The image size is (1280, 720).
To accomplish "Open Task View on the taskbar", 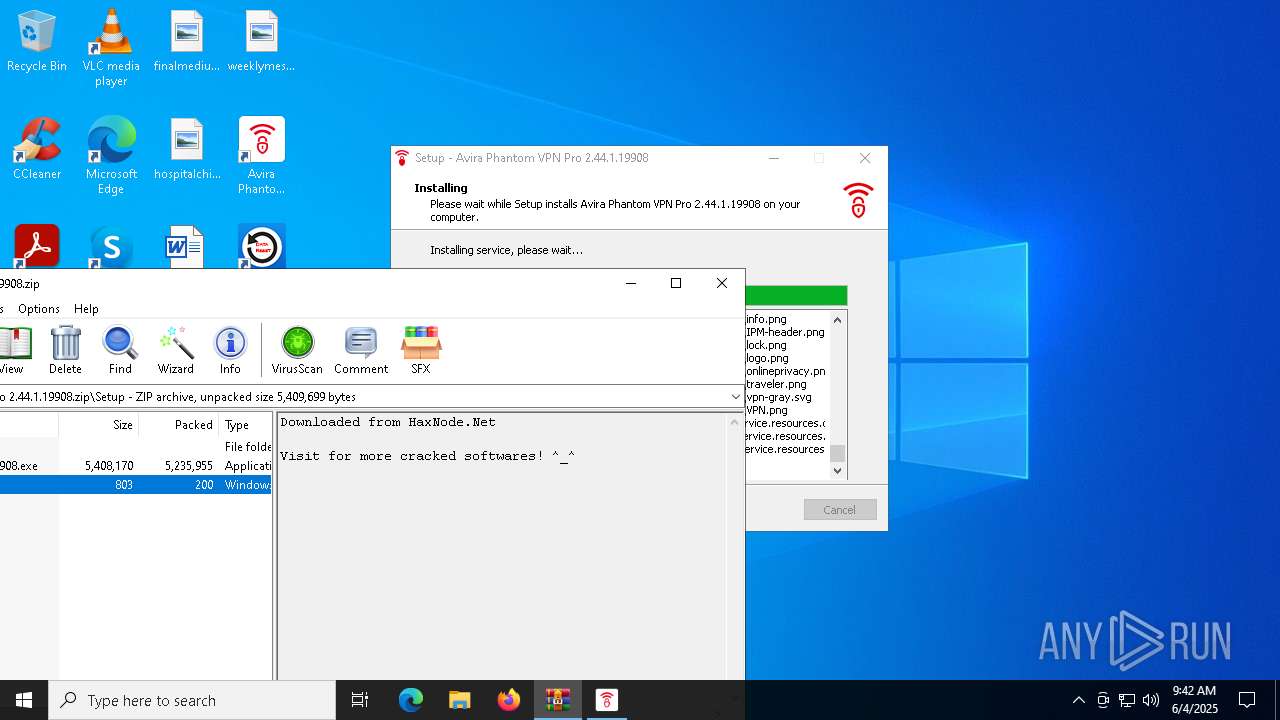I will [360, 700].
